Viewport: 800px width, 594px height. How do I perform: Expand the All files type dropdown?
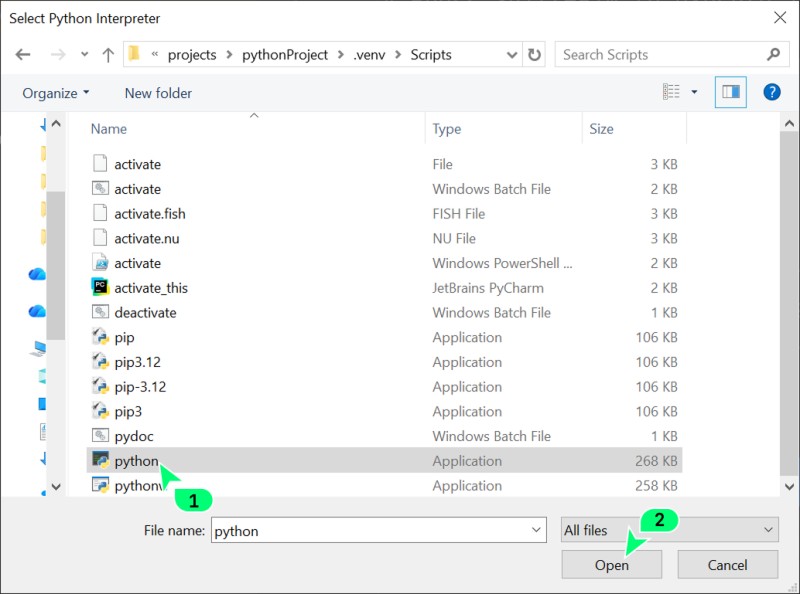(768, 530)
